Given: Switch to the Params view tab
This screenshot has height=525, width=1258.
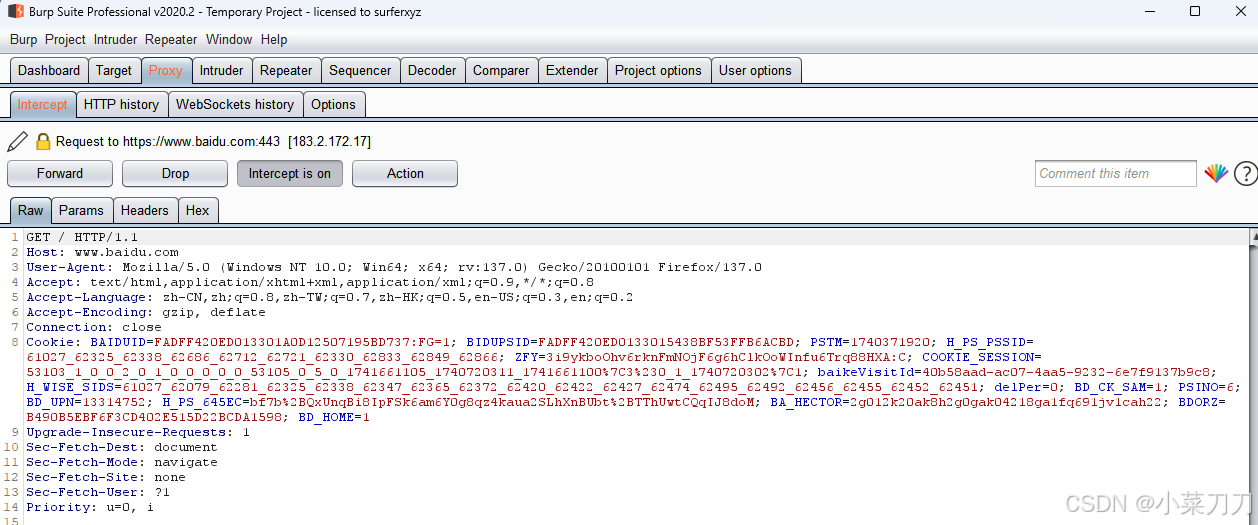Looking at the screenshot, I should coord(81,210).
